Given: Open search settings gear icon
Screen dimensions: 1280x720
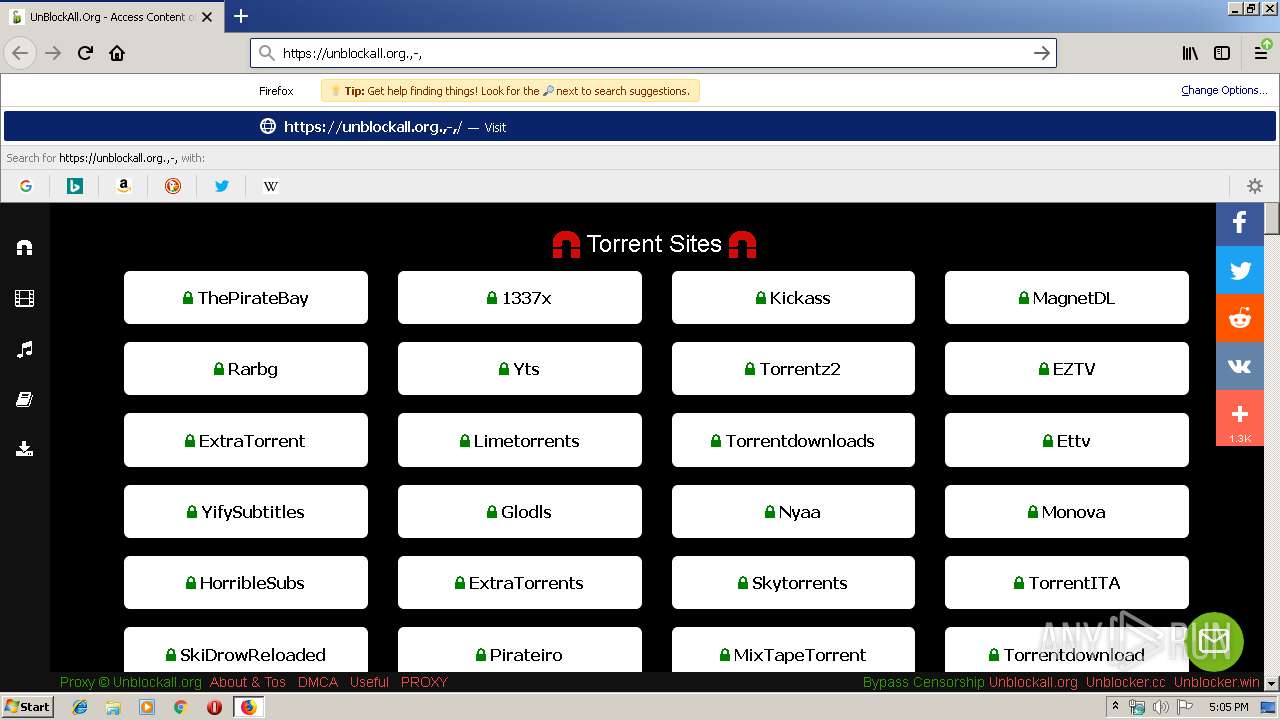Looking at the screenshot, I should 1255,186.
